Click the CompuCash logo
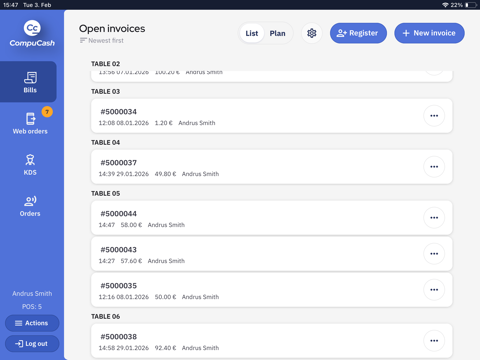Viewport: 480px width, 360px height. click(32, 34)
